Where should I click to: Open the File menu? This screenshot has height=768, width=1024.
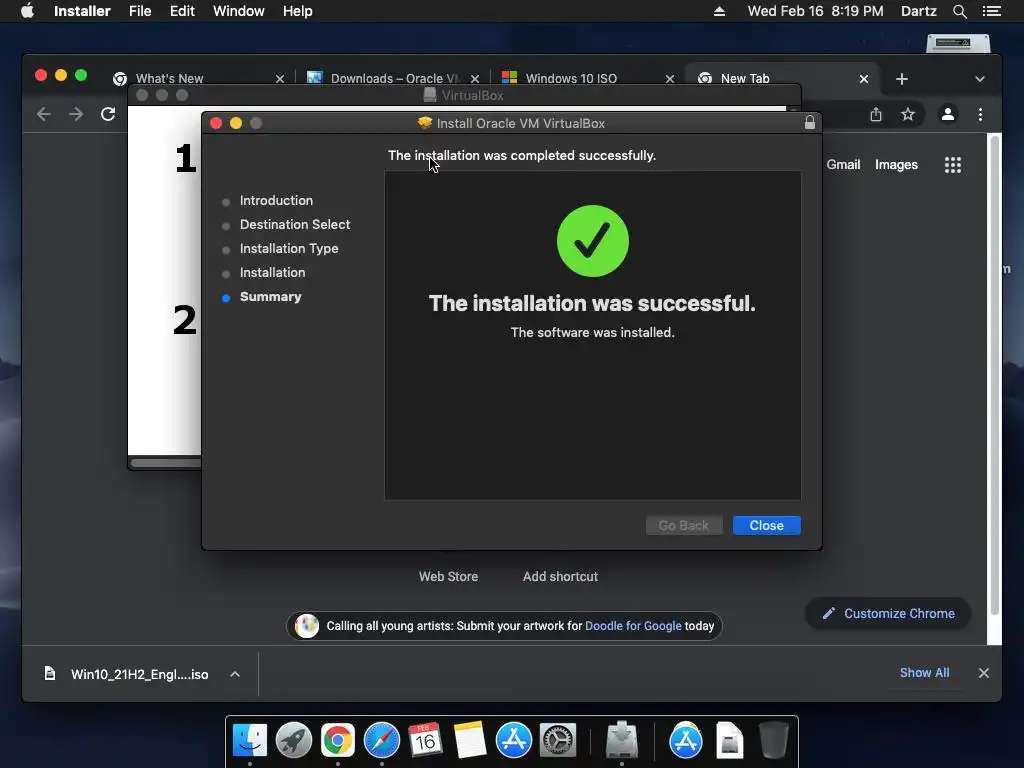click(140, 11)
